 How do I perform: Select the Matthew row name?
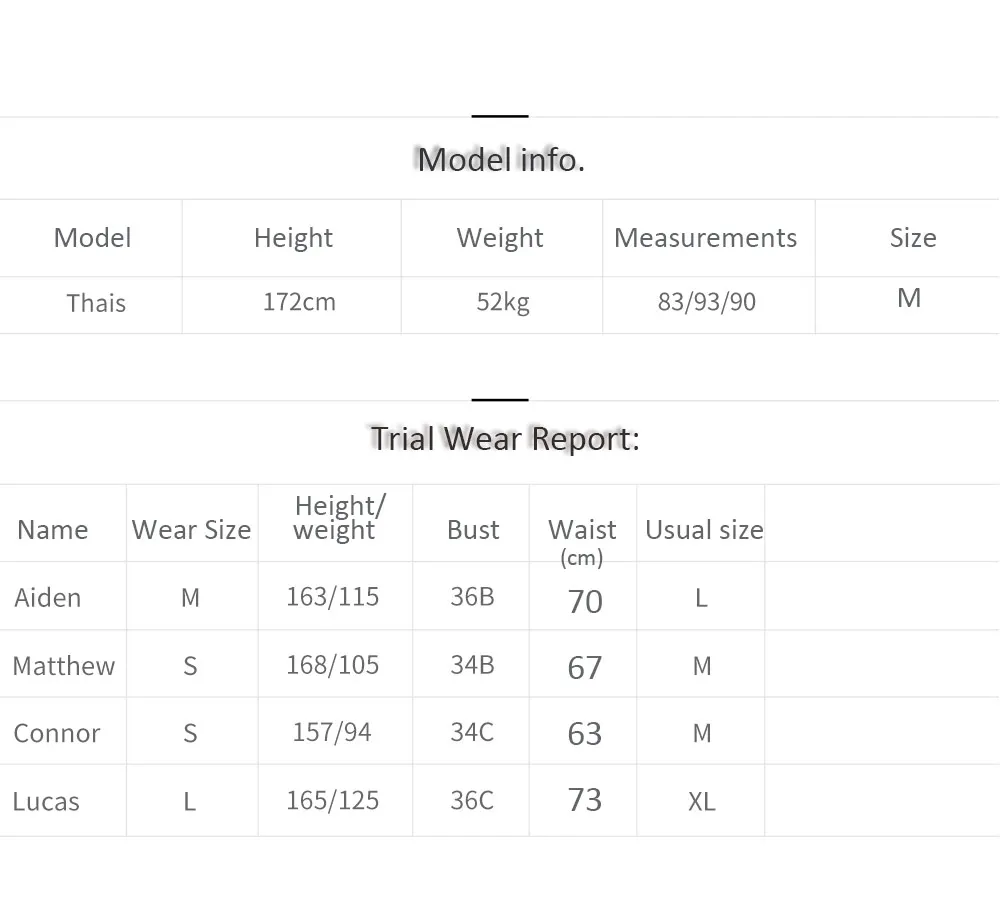point(64,666)
